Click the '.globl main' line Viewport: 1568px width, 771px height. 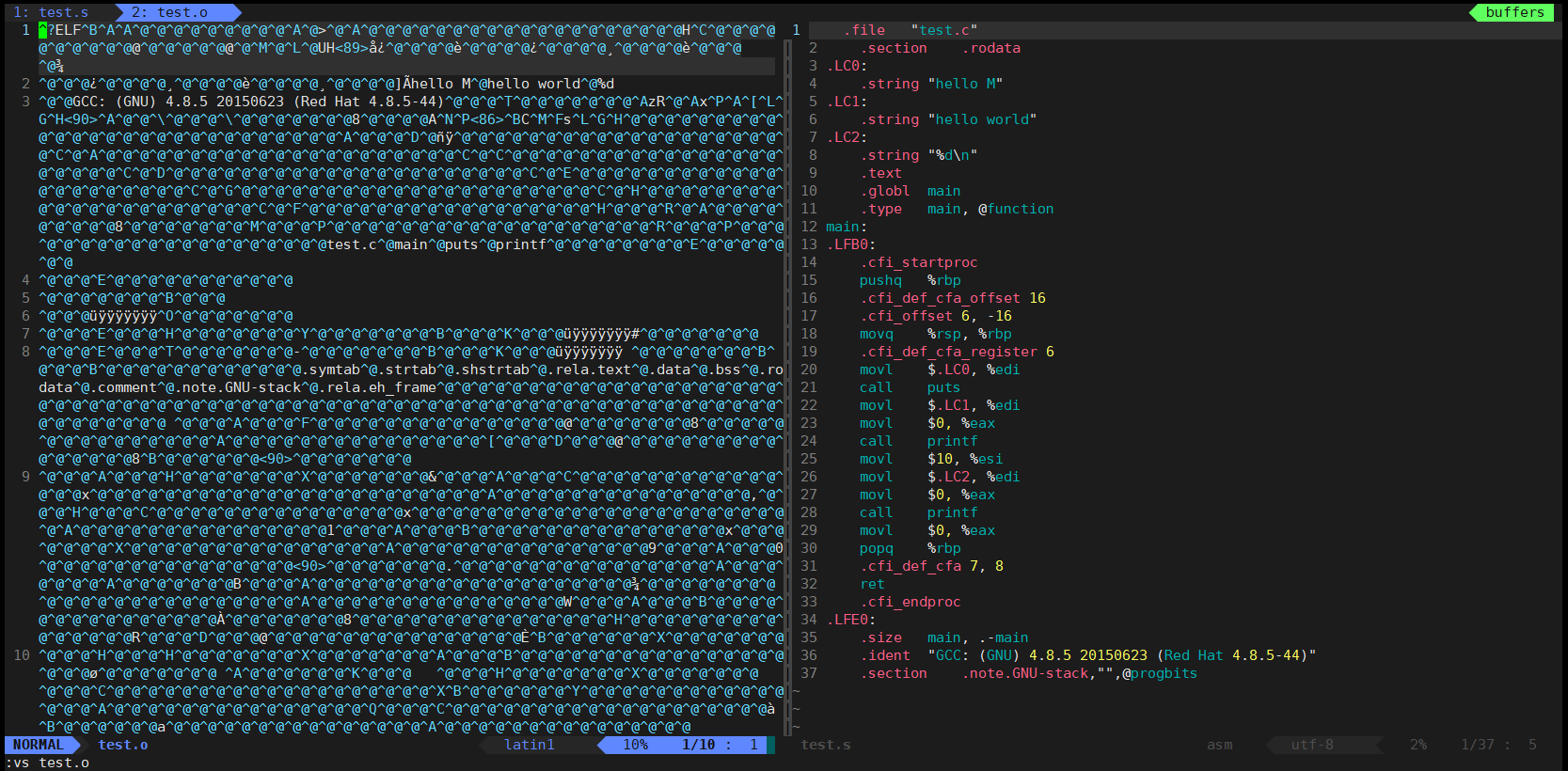coord(911,191)
